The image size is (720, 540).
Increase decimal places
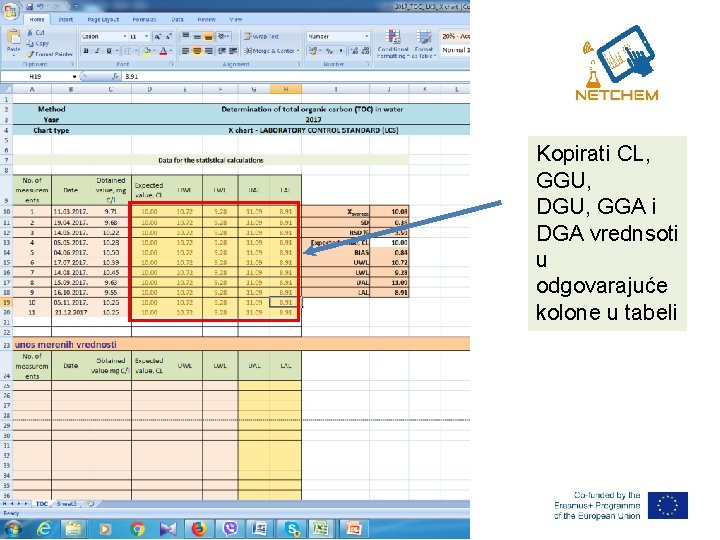pyautogui.click(x=354, y=51)
